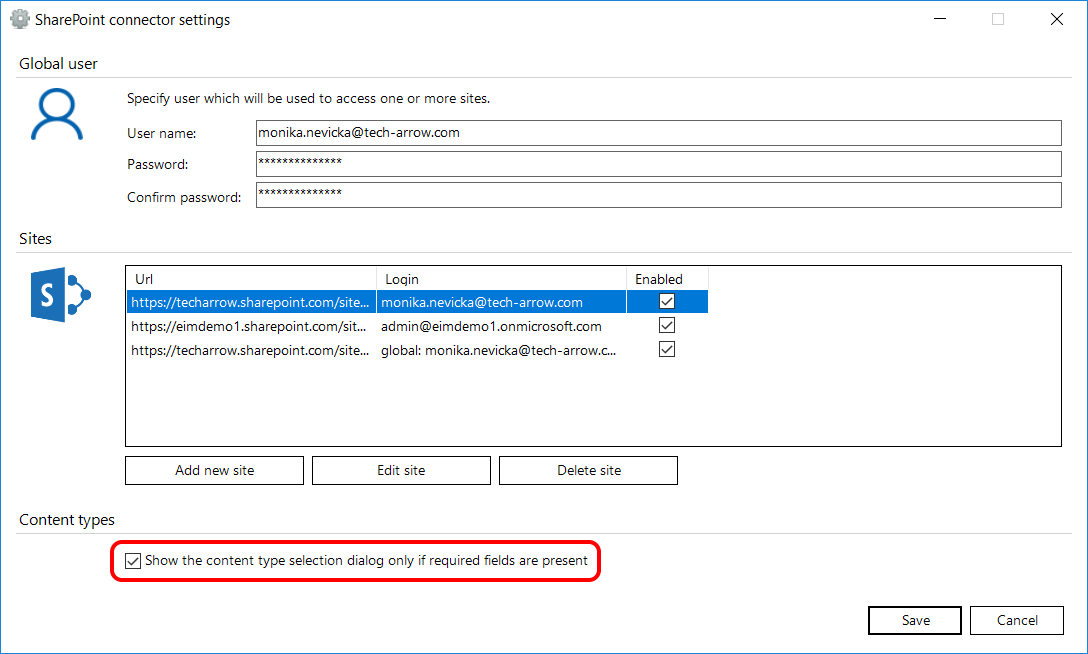The image size is (1088, 654).
Task: Toggle content type selection dialog checkbox
Action: click(133, 561)
